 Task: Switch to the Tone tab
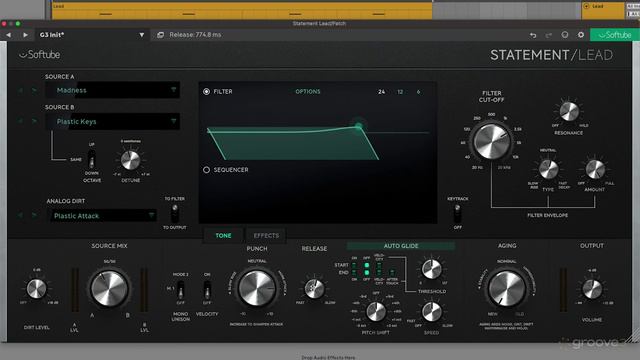coord(223,236)
